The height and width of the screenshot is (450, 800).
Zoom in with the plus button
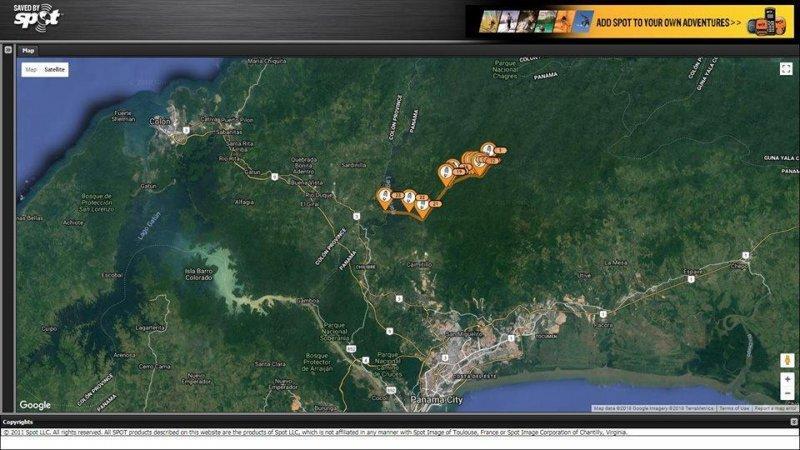tap(786, 379)
